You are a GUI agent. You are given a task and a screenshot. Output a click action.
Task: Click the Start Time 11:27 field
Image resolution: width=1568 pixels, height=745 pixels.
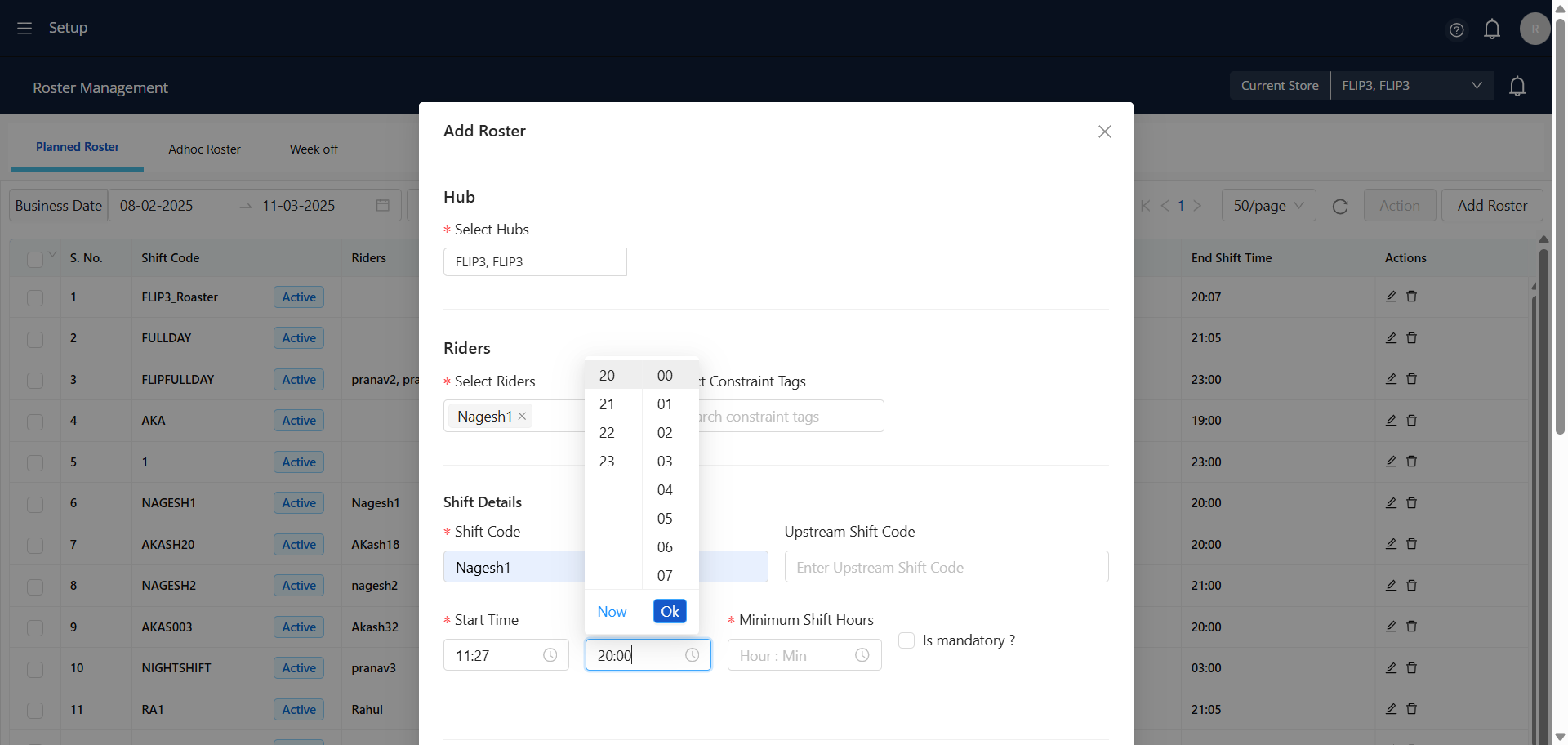point(506,655)
